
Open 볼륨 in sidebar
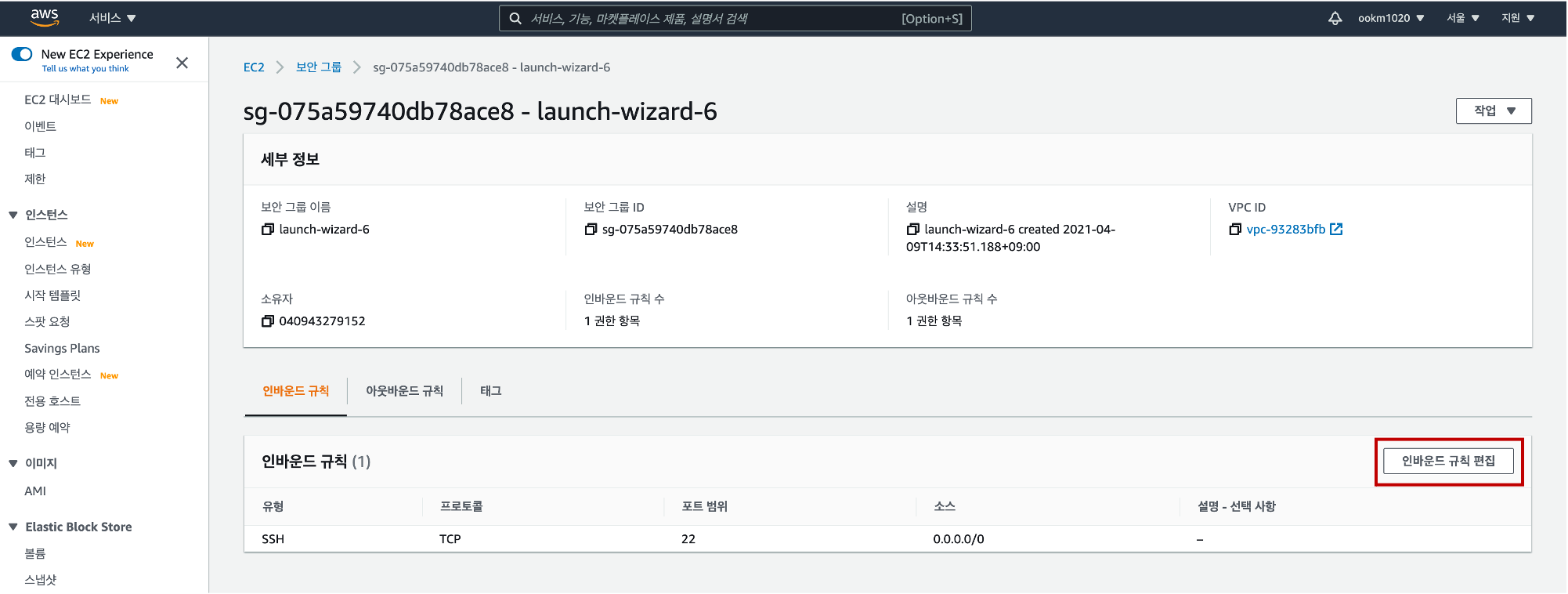click(x=35, y=553)
